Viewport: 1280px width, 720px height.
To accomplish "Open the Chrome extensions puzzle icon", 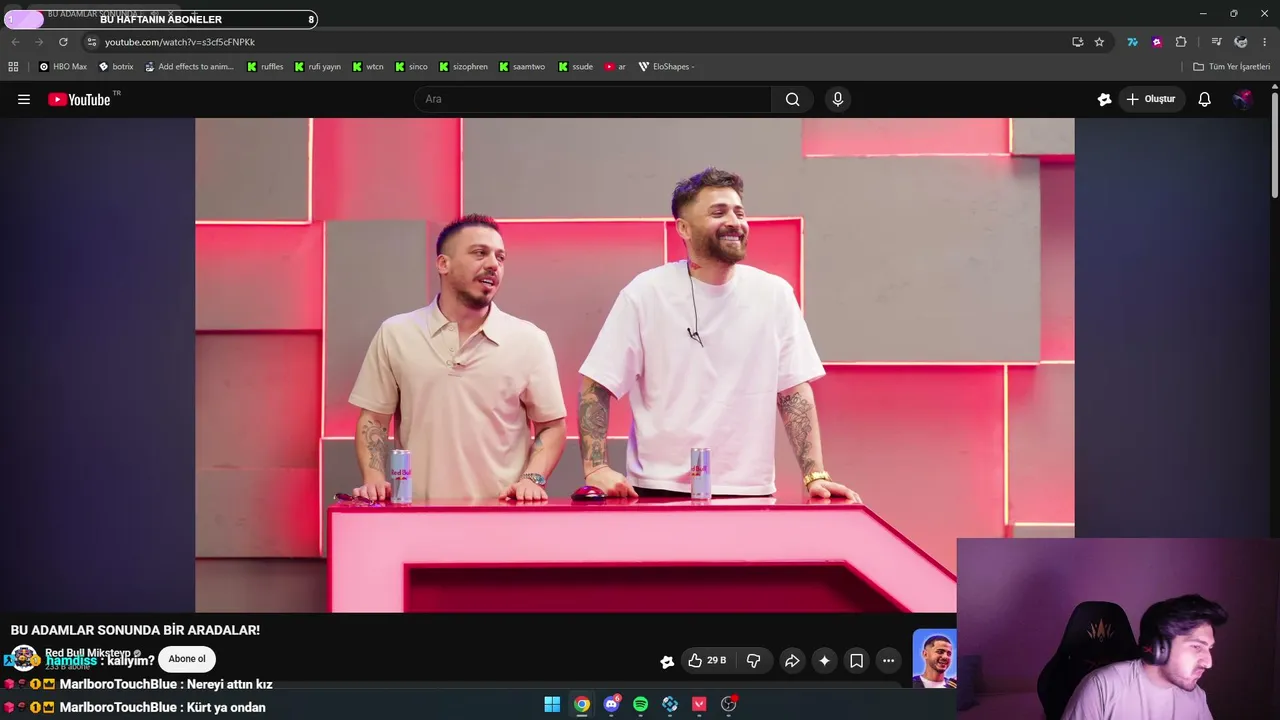I will pos(1181,42).
